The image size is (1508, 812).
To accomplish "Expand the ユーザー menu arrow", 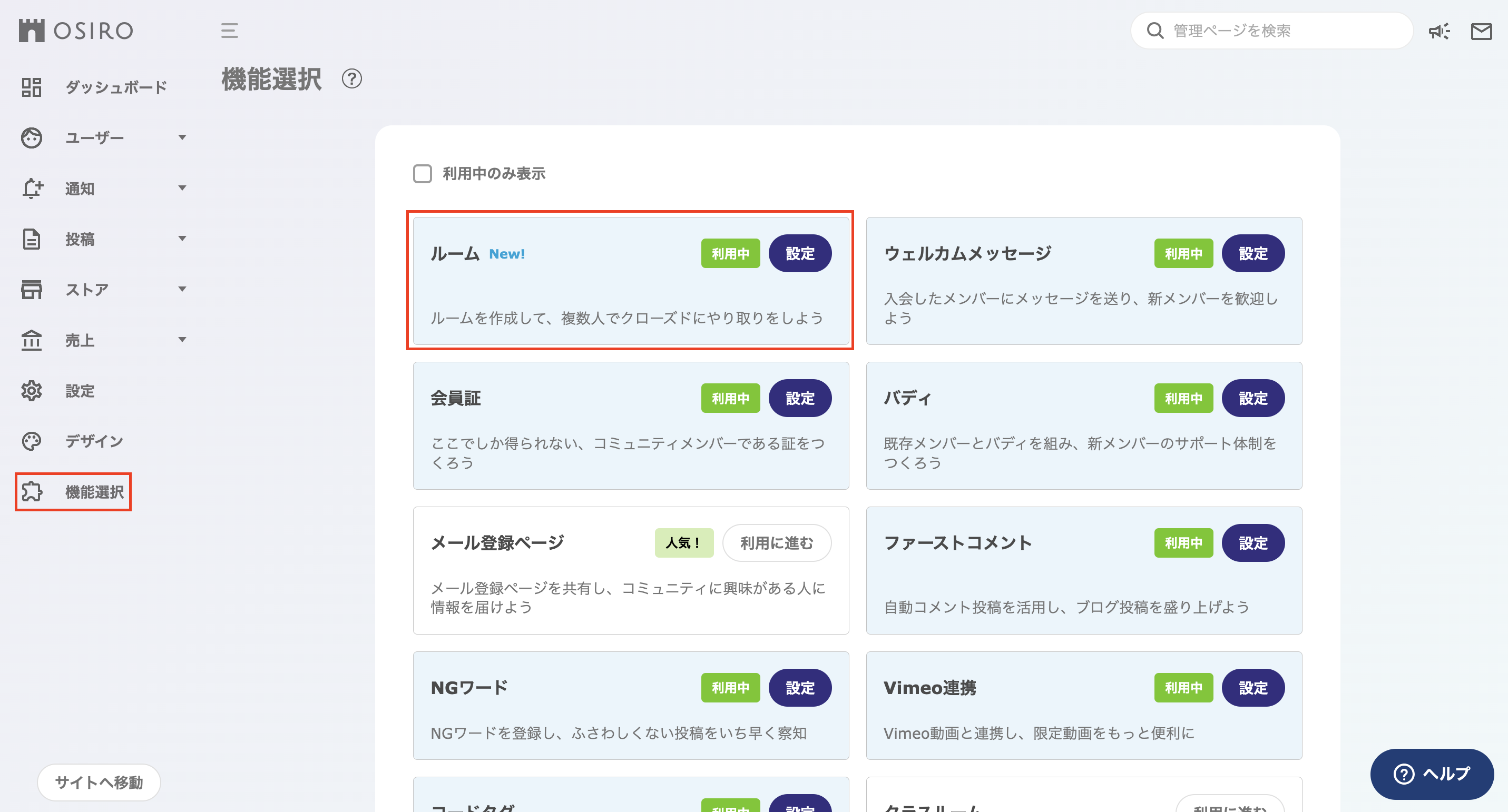I will point(182,137).
